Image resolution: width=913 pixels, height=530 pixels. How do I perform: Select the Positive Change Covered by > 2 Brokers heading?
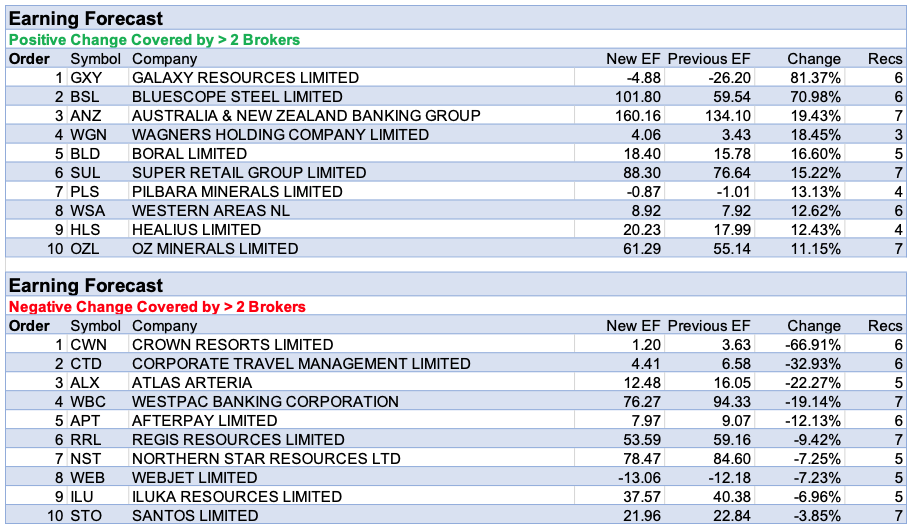click(154, 40)
